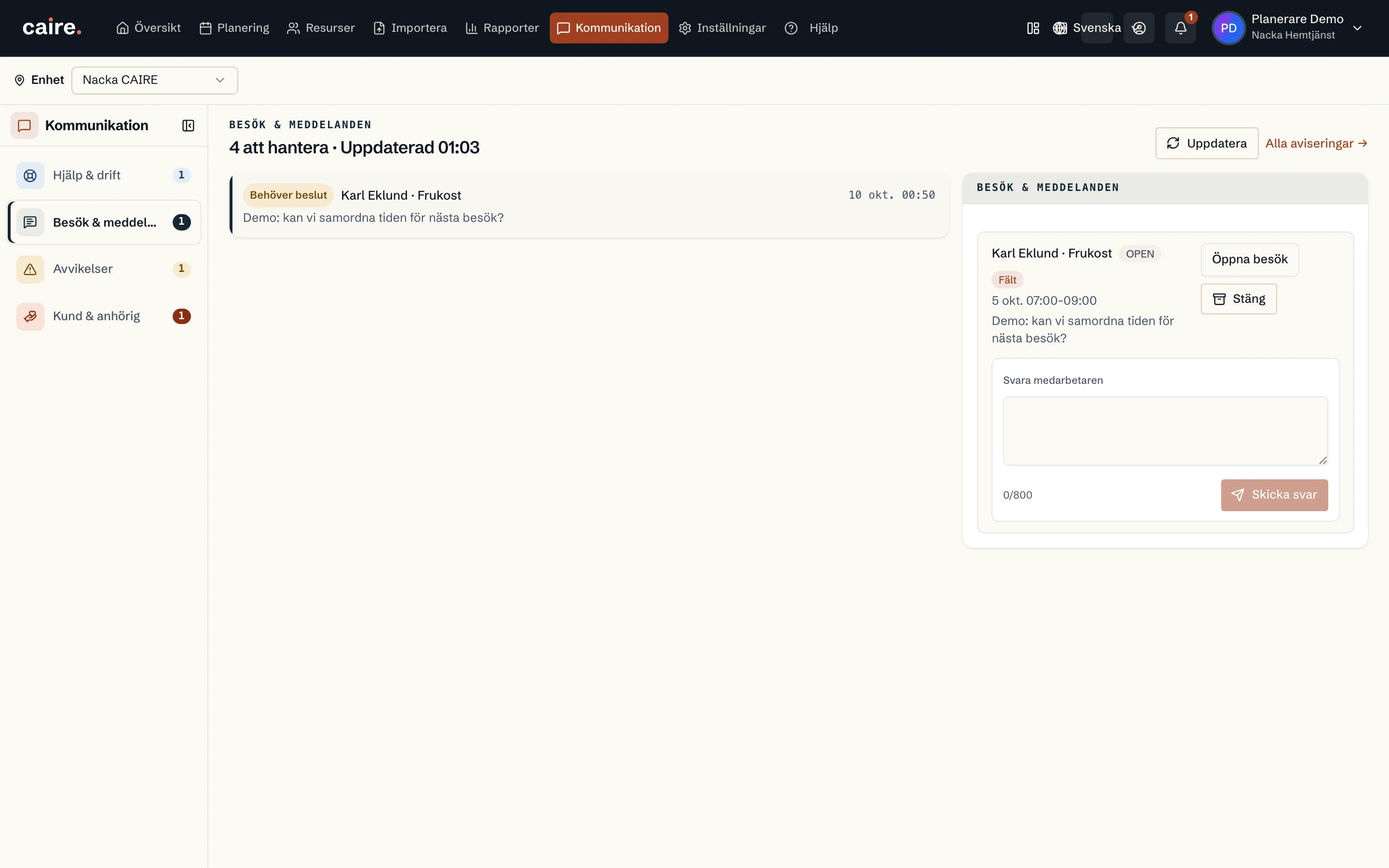Open notifications bell

point(1180,28)
